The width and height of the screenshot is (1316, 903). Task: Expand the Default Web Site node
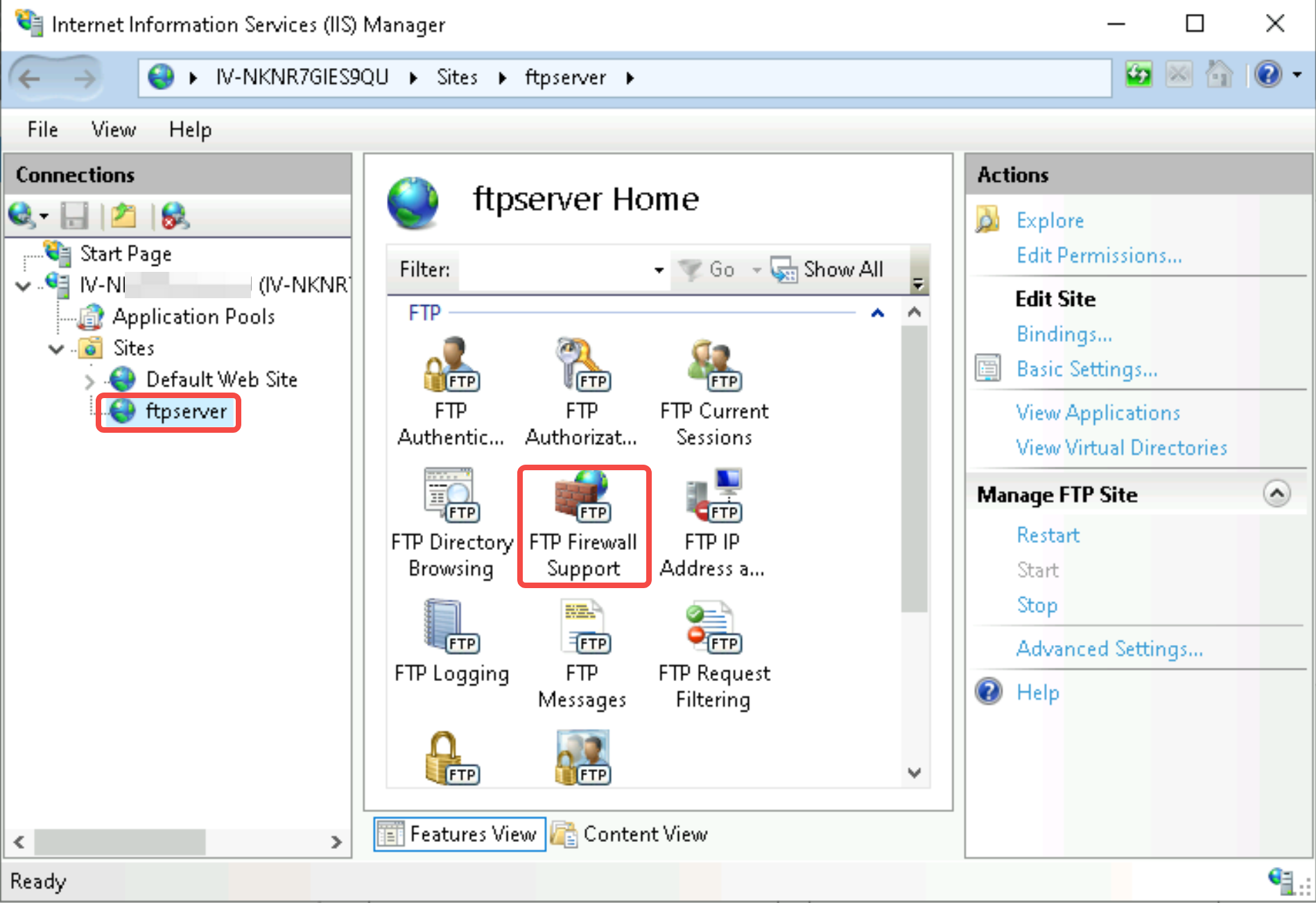point(89,380)
